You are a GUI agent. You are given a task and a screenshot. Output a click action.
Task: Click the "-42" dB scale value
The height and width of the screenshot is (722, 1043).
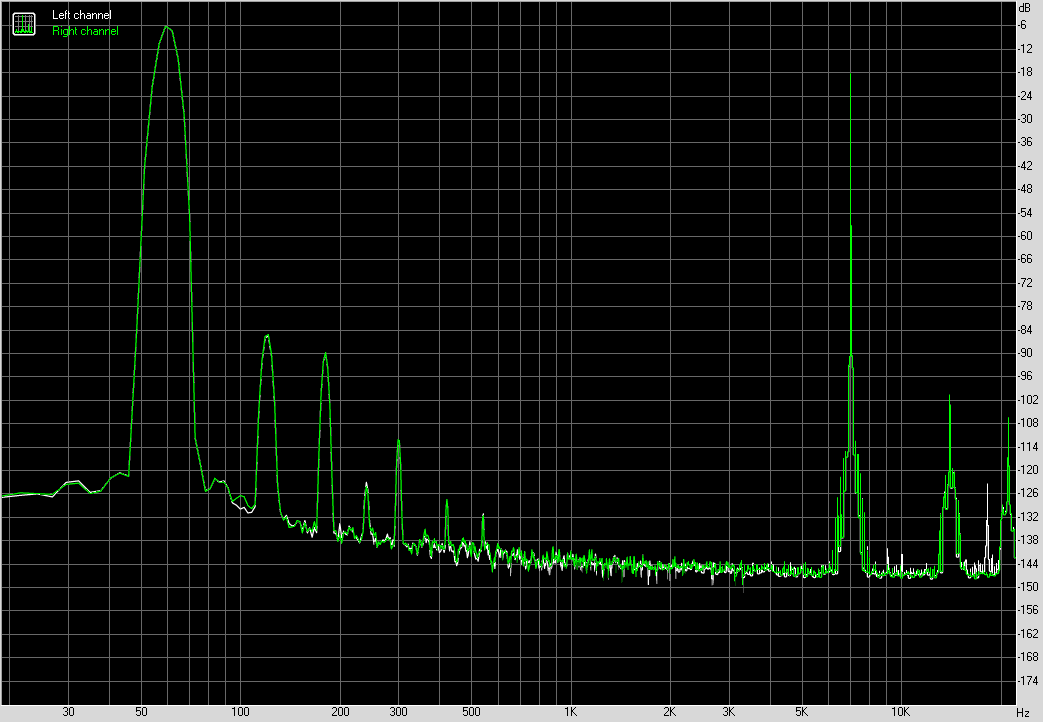[x=1025, y=166]
